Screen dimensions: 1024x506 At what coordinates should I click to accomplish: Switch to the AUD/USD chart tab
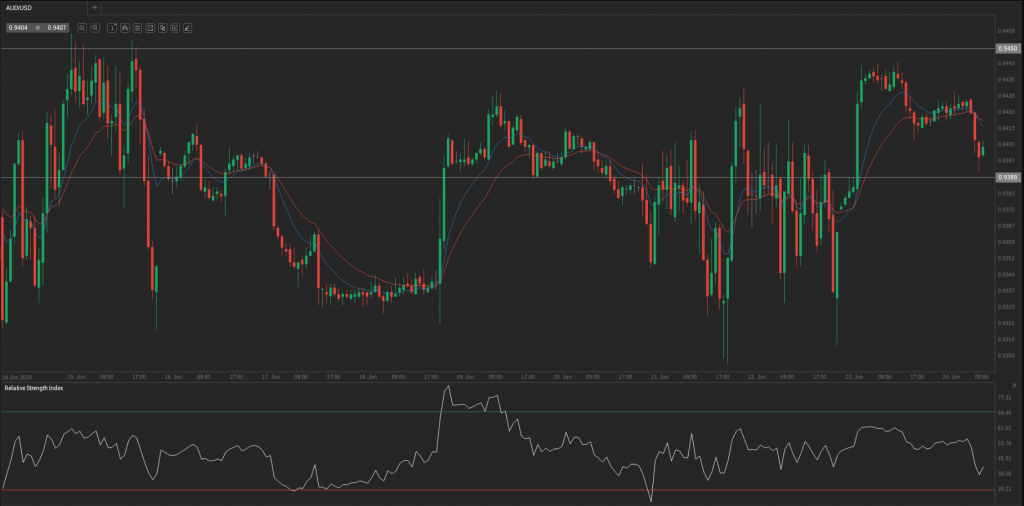coord(44,8)
